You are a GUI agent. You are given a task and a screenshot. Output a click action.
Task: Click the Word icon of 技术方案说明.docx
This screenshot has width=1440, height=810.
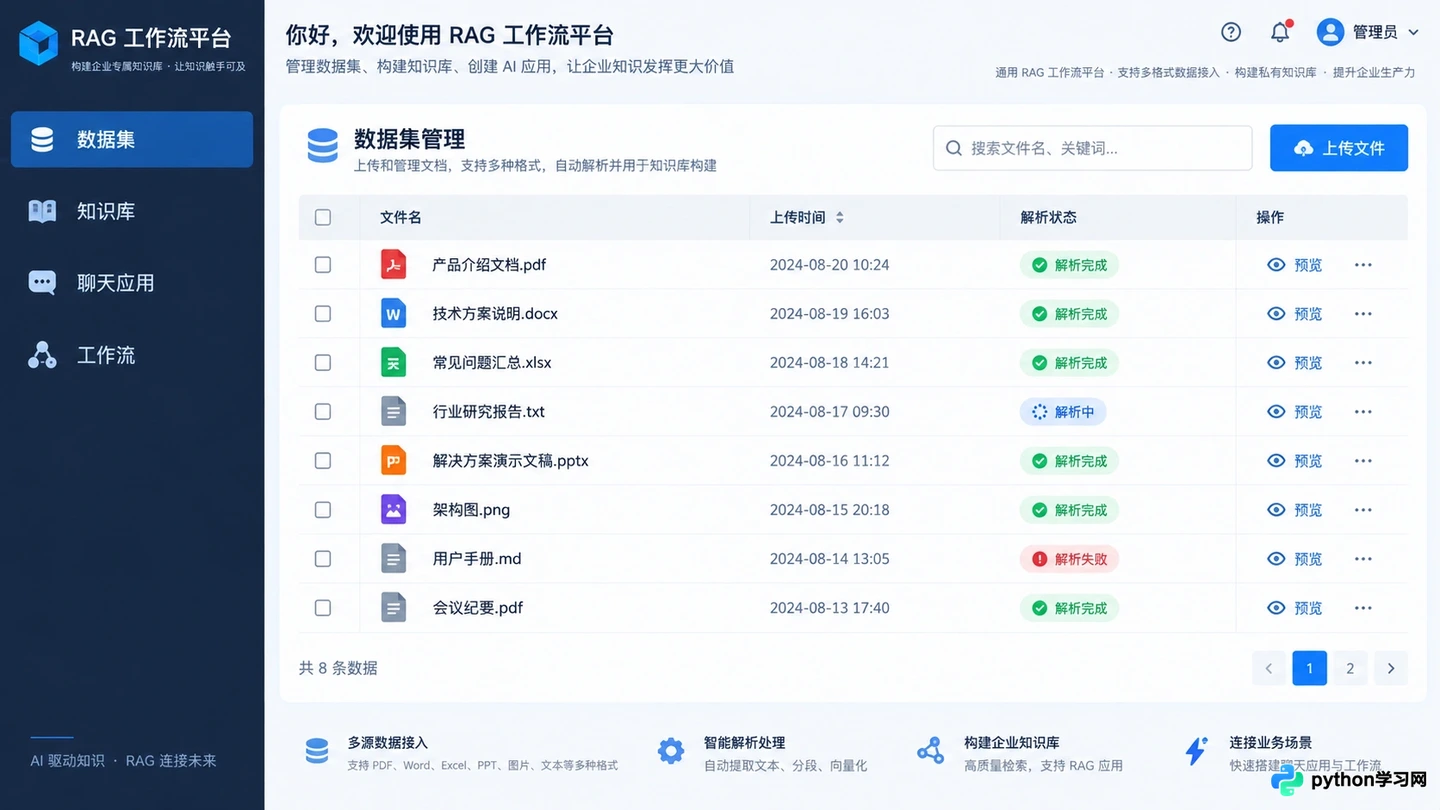(394, 314)
